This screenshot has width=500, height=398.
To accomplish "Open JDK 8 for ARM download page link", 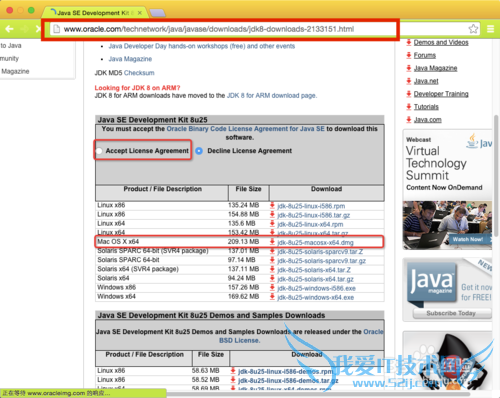I will 271,96.
